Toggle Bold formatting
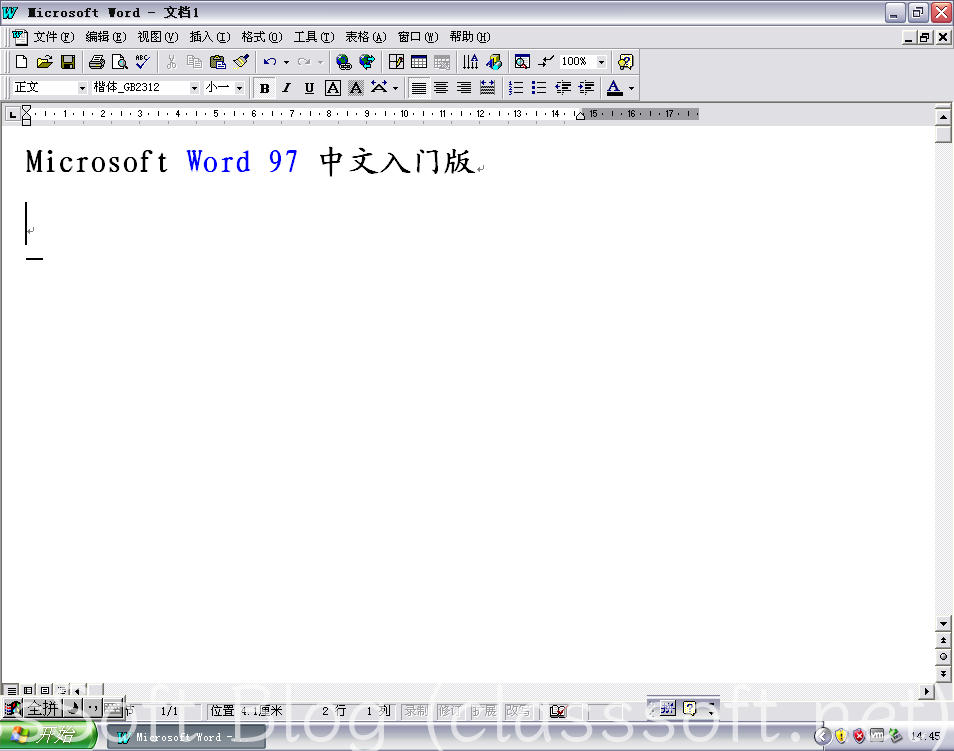This screenshot has width=954, height=751. (264, 88)
